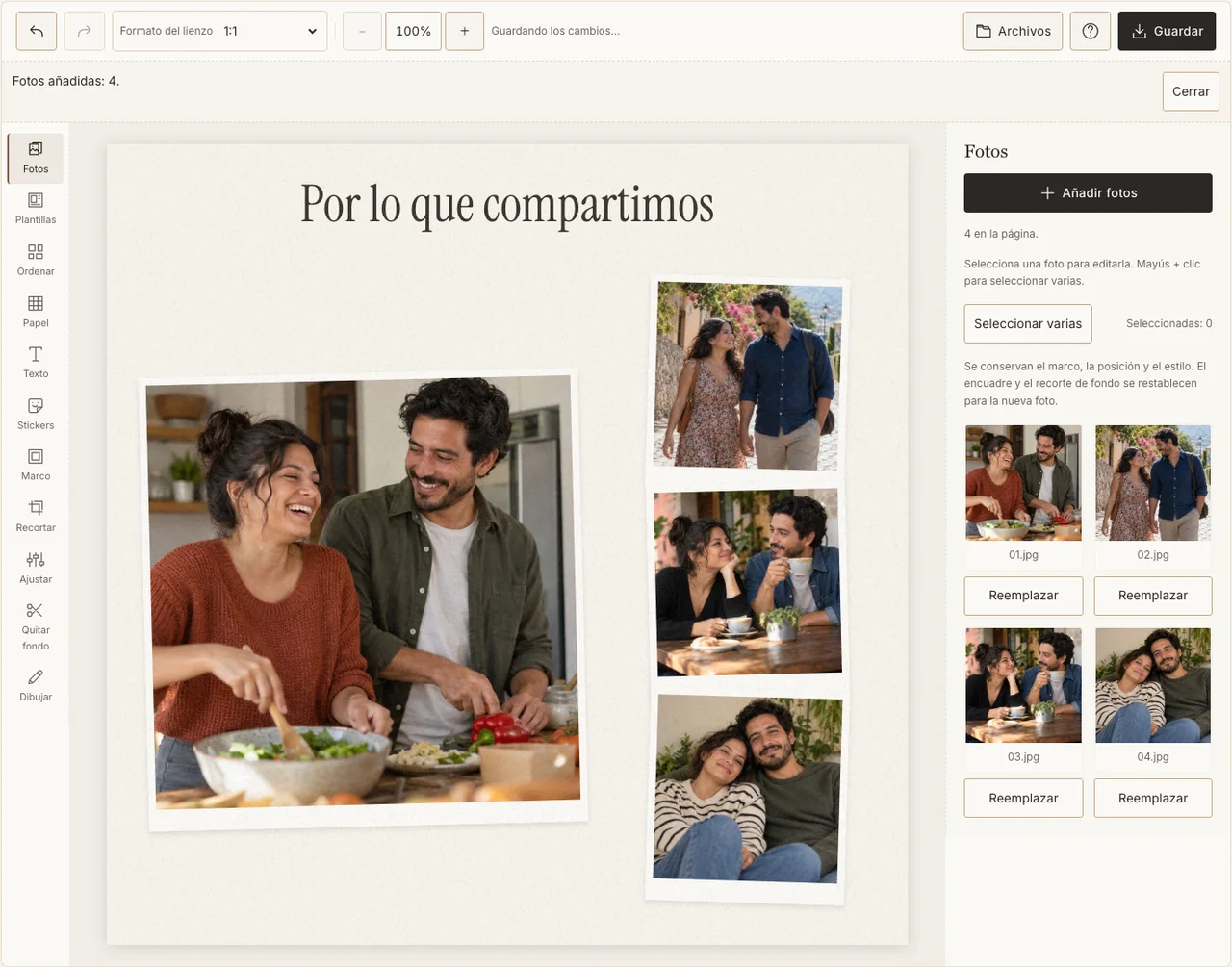Viewport: 1232px width, 967px height.
Task: Select the Marco frame tool
Action: (x=36, y=465)
